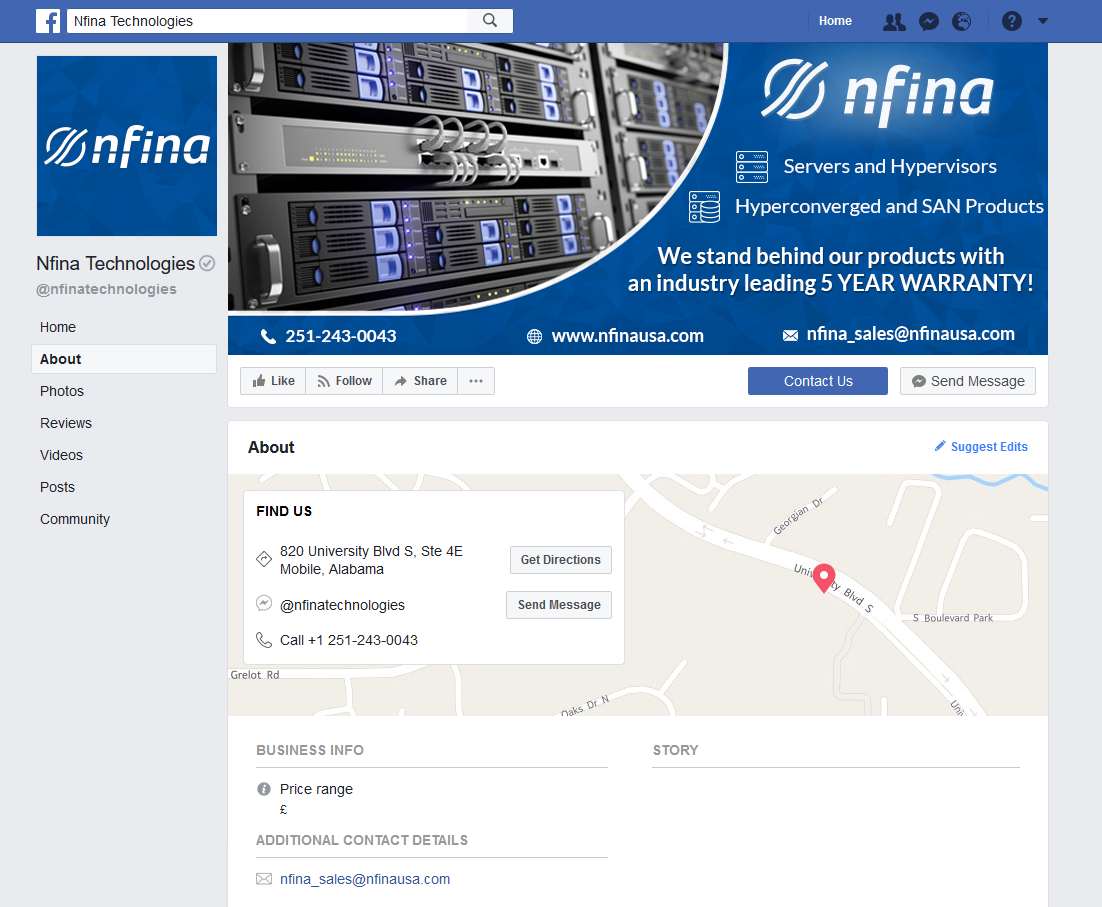This screenshot has width=1102, height=907.
Task: Click the Call +1 251-243-0043 text
Action: (x=349, y=640)
